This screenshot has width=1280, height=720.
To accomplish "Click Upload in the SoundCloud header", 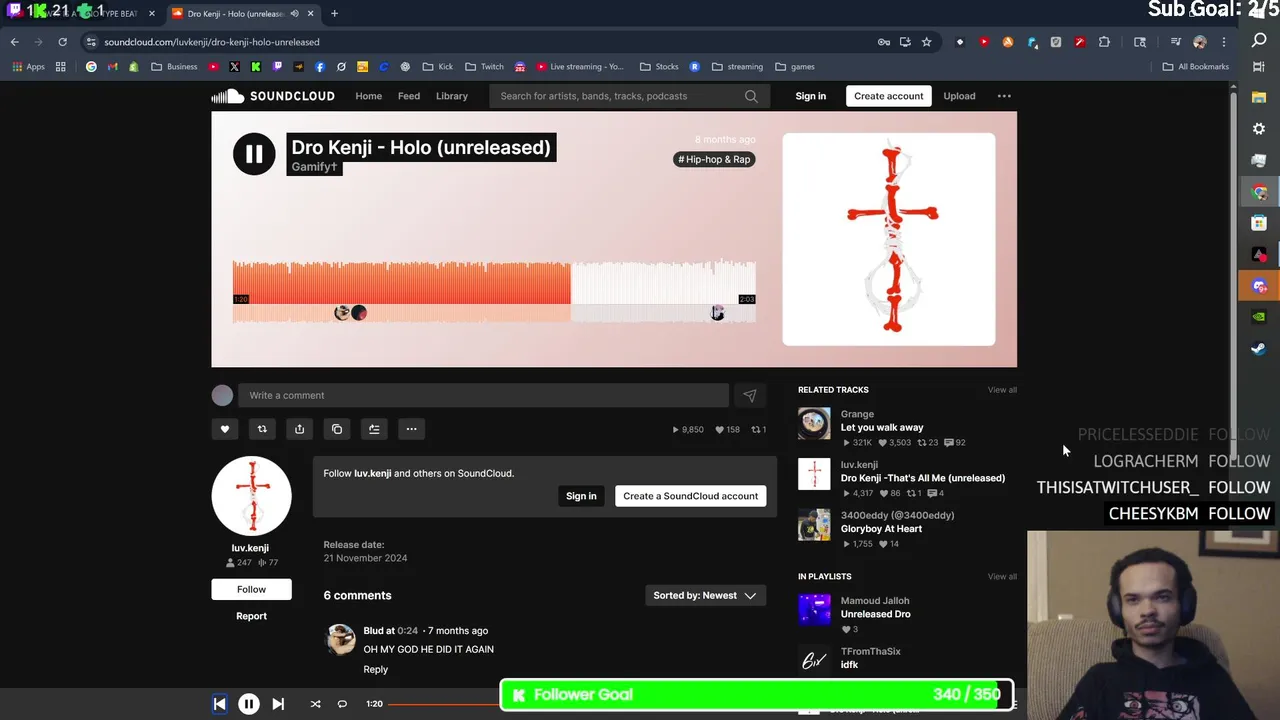I will click(x=959, y=96).
